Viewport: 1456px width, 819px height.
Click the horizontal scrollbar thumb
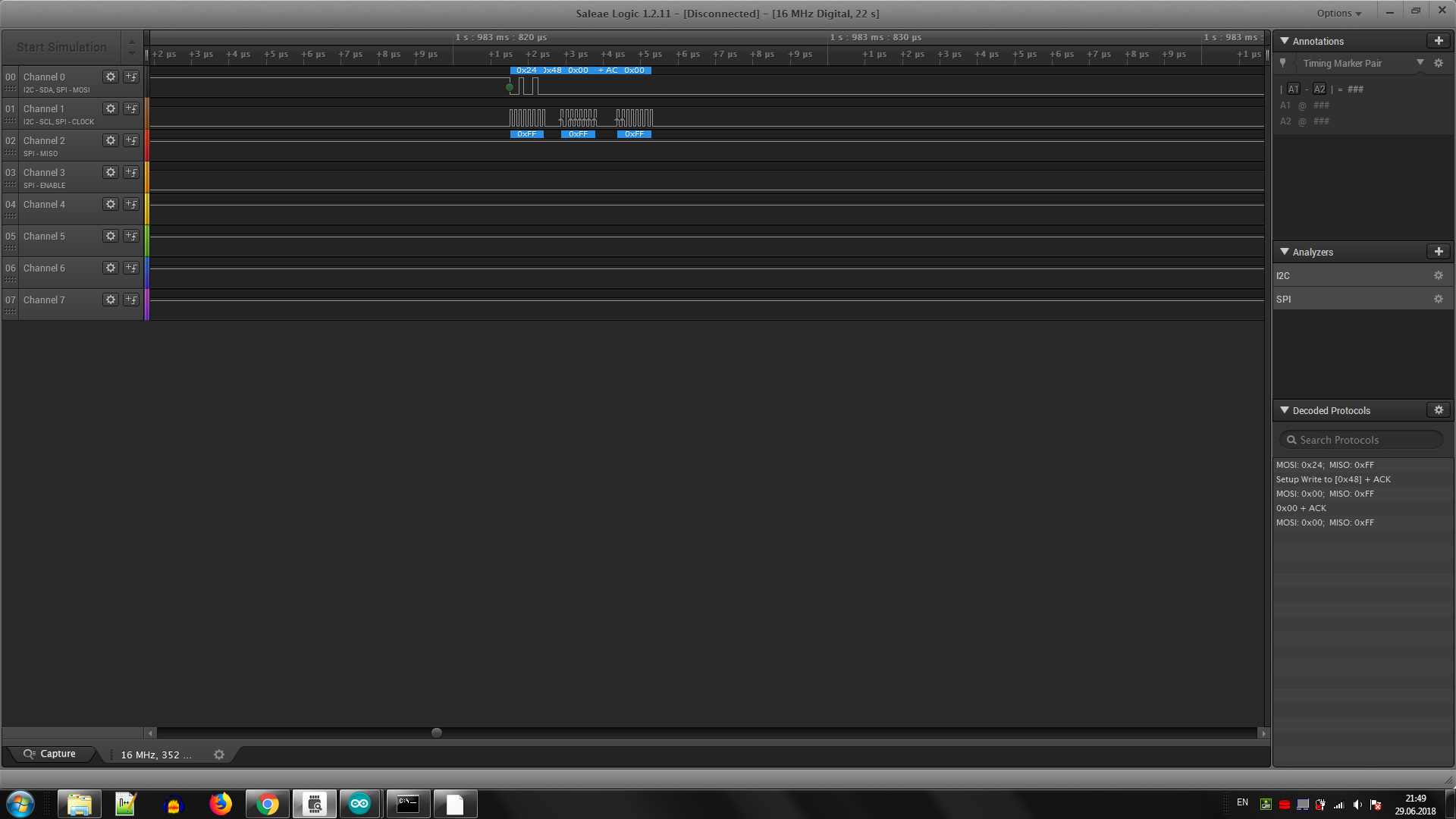[x=437, y=733]
